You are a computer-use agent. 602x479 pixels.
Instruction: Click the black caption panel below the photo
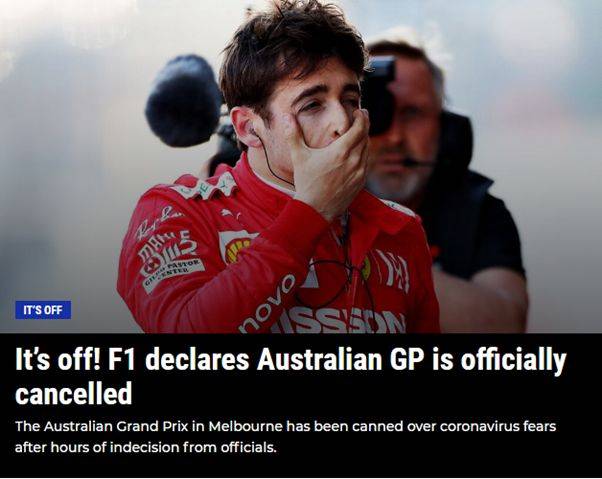coord(301,405)
